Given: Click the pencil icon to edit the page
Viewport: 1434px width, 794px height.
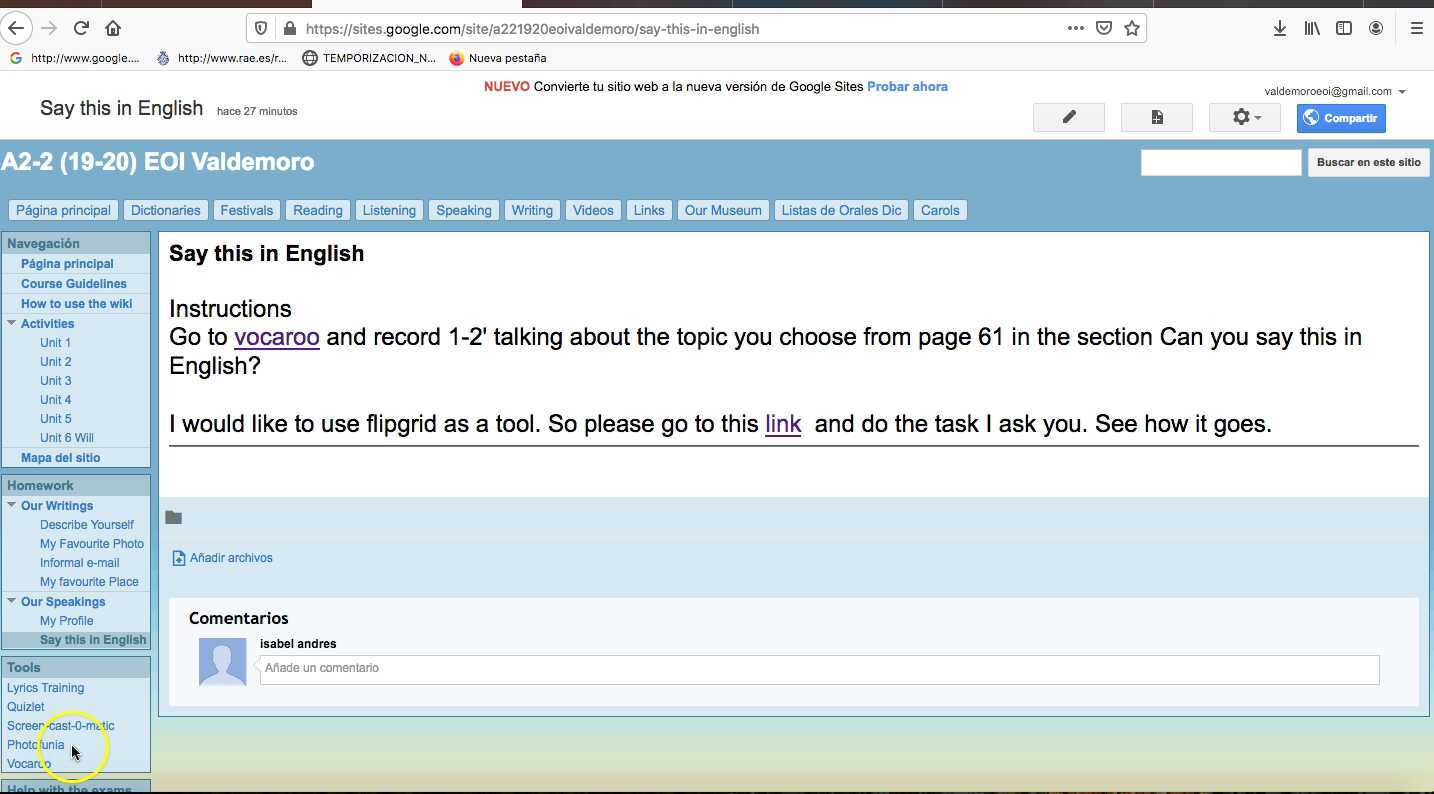Looking at the screenshot, I should (x=1068, y=117).
